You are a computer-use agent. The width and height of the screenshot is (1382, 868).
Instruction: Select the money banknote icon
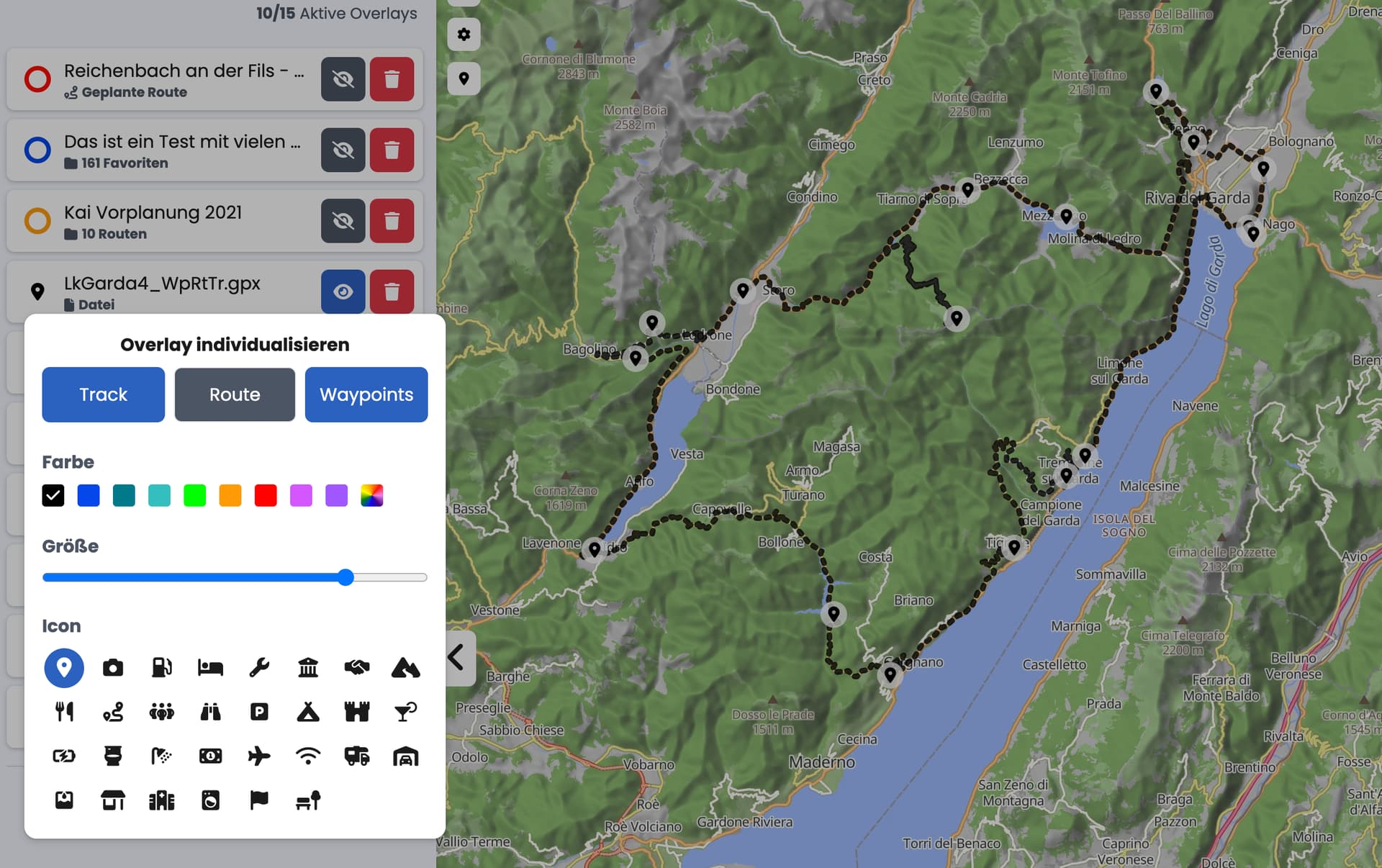(210, 756)
